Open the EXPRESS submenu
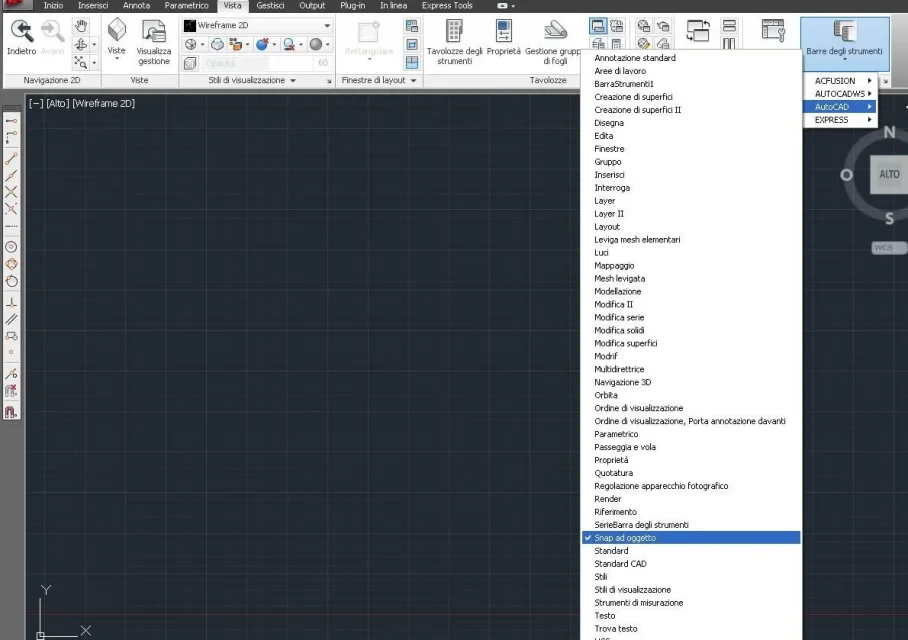Viewport: 908px width, 640px height. [840, 119]
